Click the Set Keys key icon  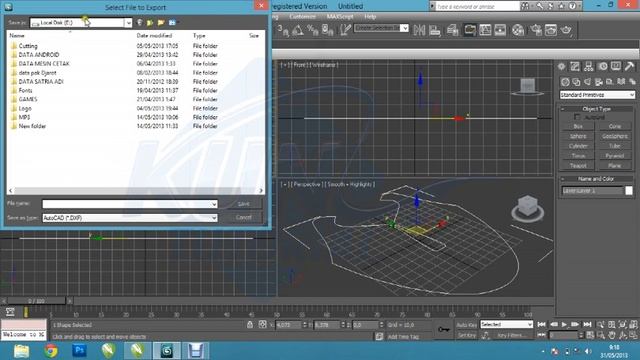coord(444,329)
